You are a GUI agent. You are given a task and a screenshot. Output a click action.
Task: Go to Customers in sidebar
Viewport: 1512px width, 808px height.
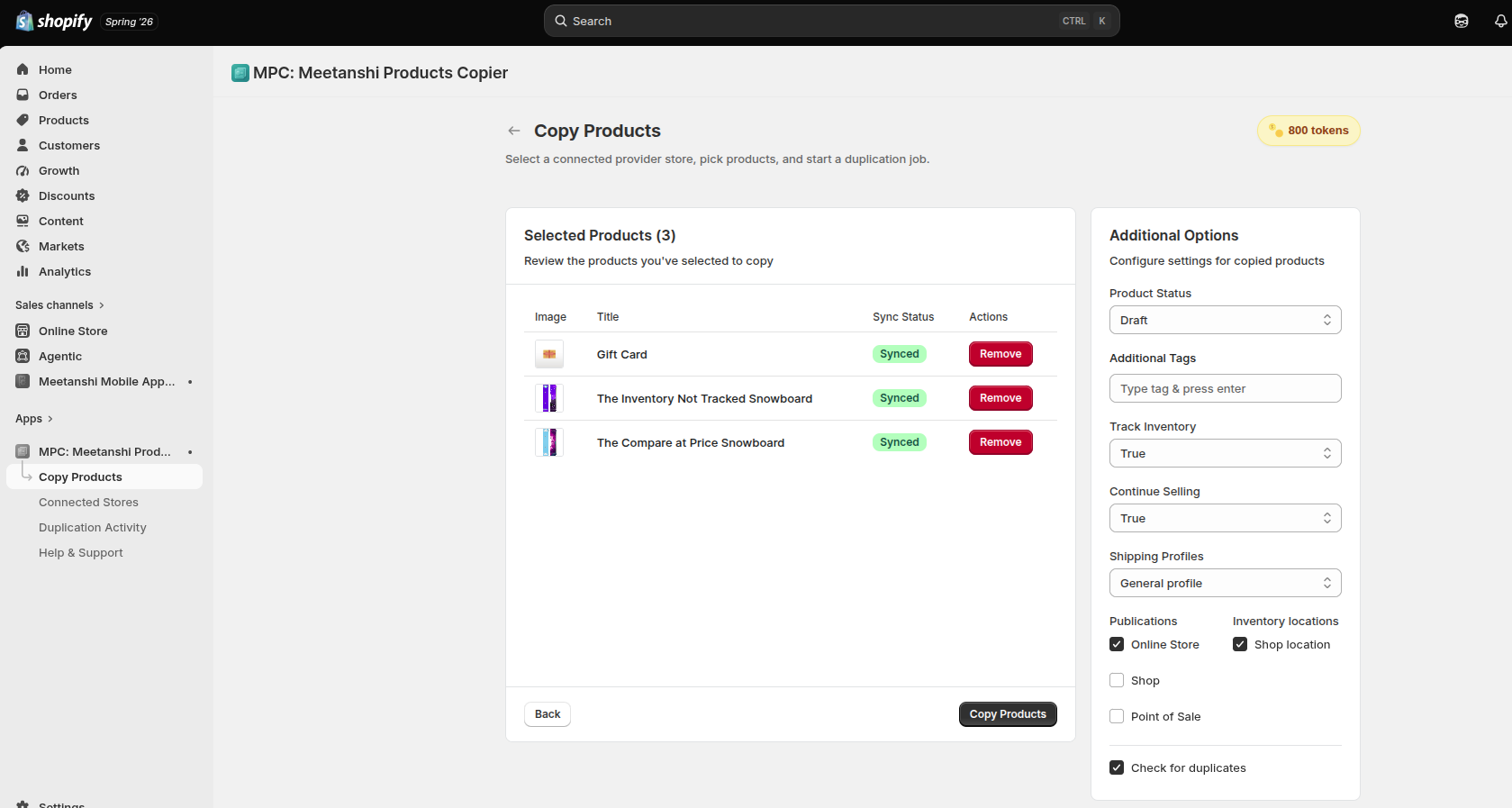[x=69, y=145]
